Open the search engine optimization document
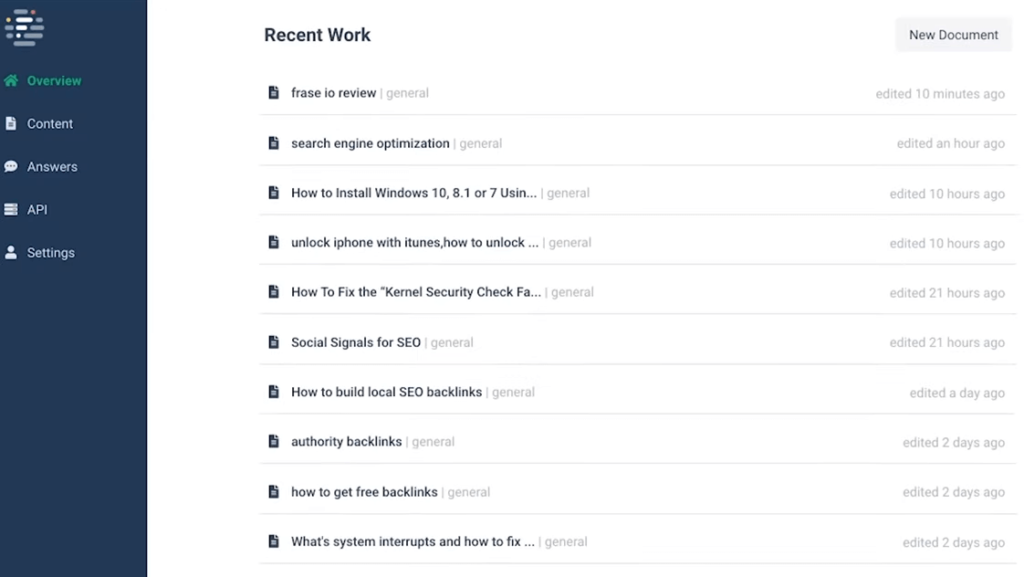Image resolution: width=1024 pixels, height=577 pixels. pos(370,143)
